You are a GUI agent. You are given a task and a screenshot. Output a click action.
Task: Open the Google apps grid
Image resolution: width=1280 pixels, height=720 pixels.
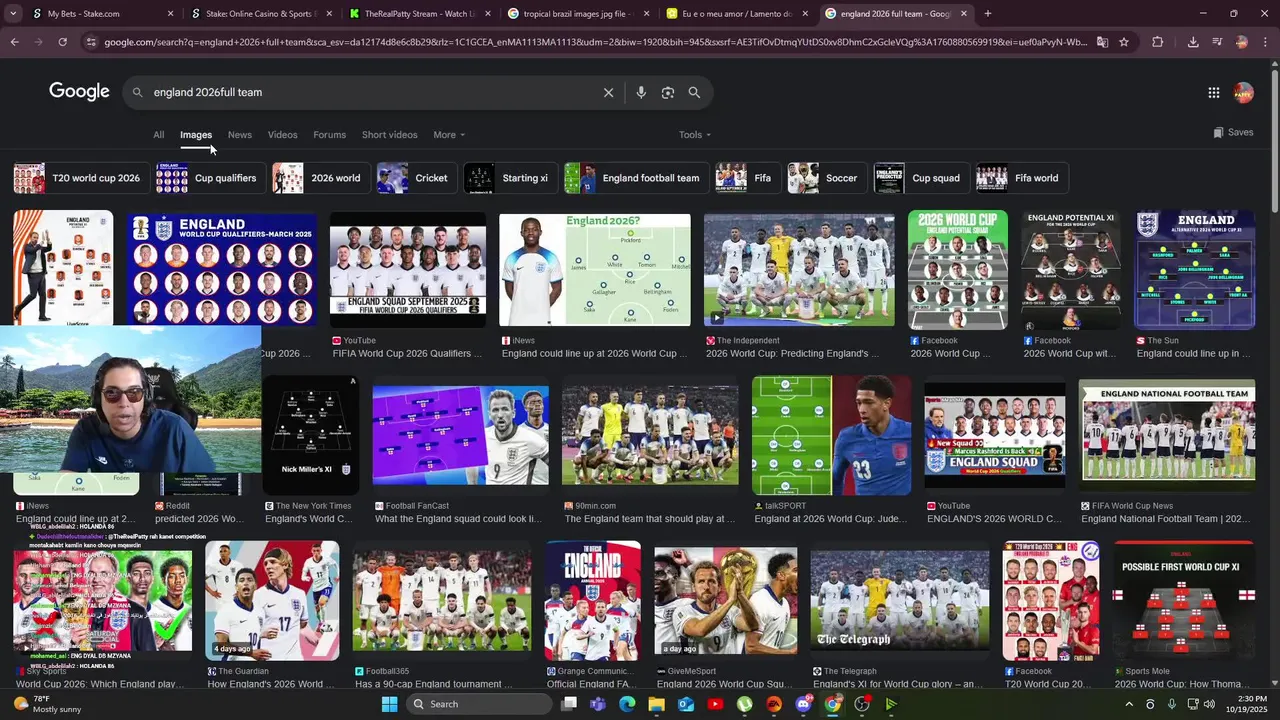point(1213,92)
